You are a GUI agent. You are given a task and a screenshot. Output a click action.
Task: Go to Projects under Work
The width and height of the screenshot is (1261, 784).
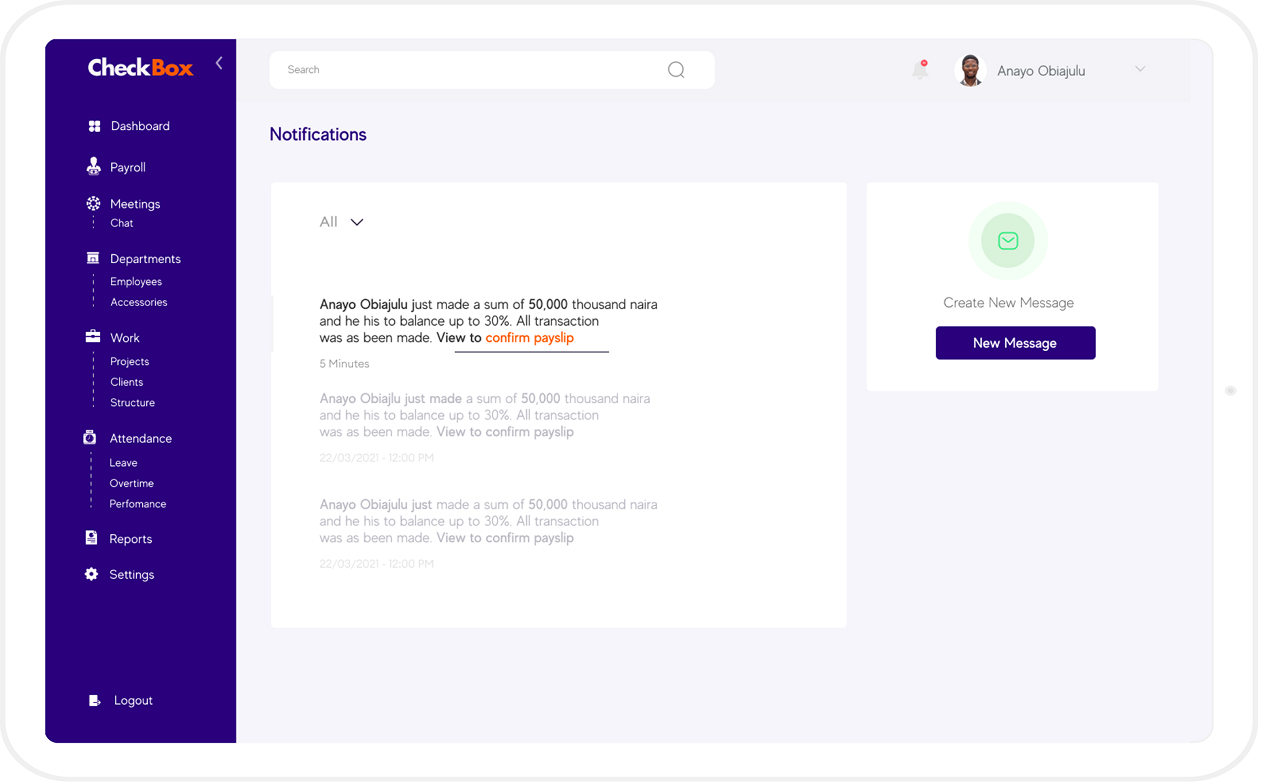point(130,361)
